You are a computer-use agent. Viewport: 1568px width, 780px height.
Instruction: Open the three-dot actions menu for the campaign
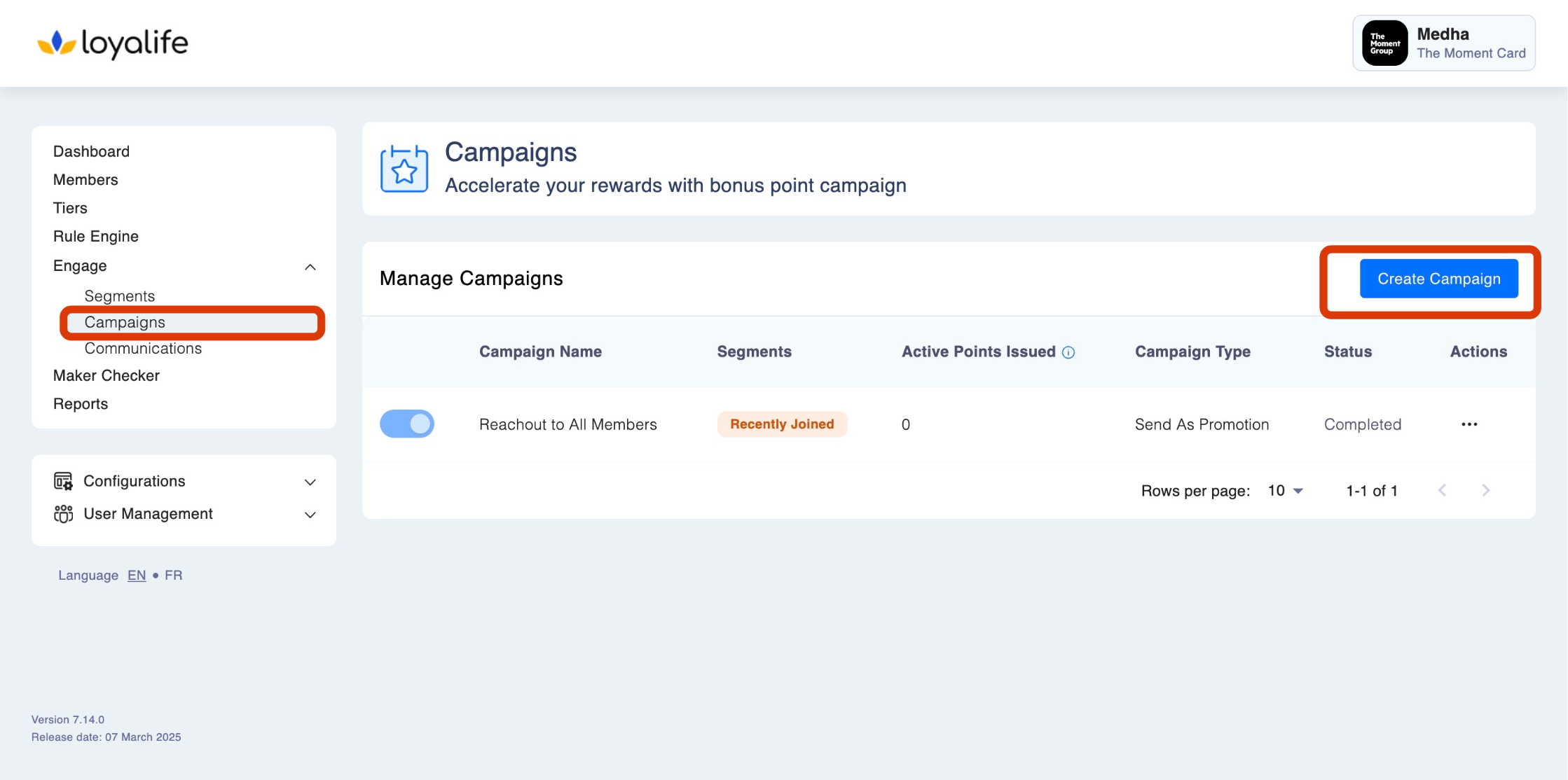point(1469,424)
